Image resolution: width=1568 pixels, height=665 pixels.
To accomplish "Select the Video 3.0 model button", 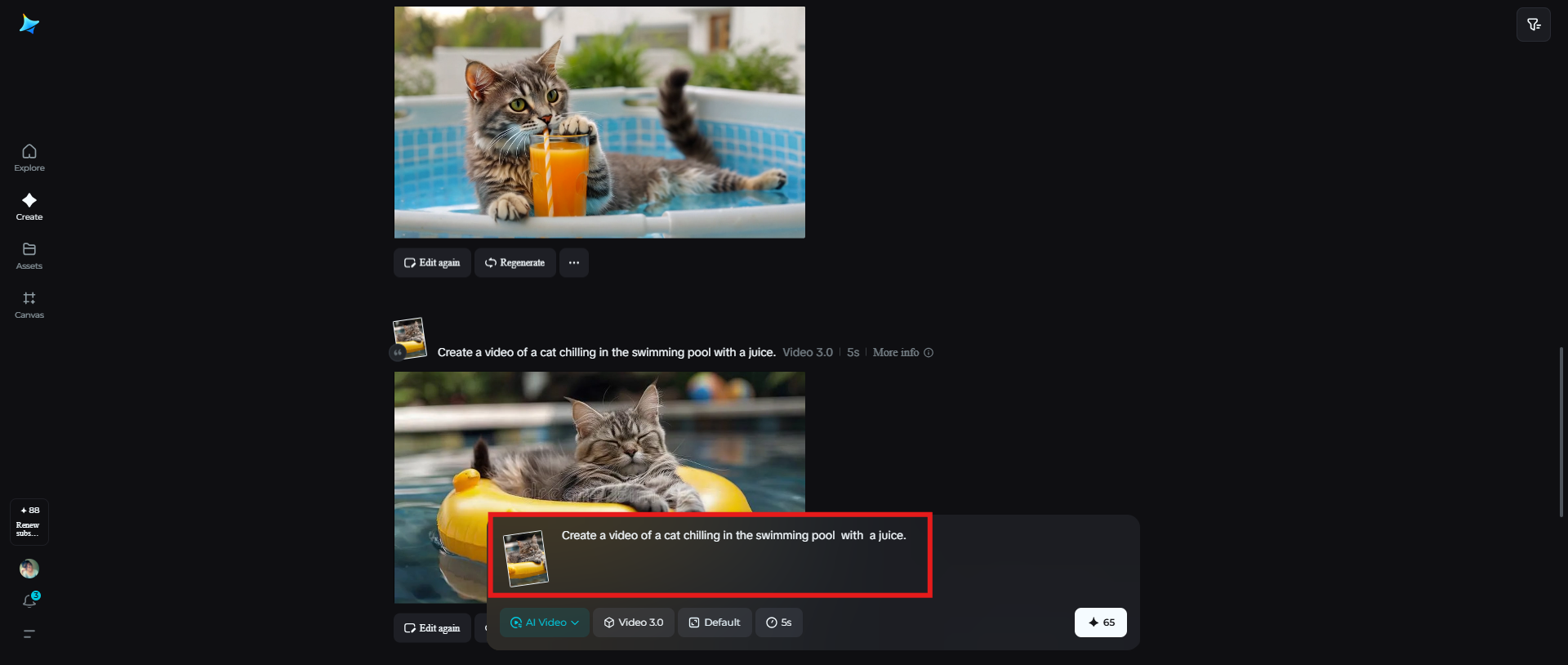I will 633,623.
